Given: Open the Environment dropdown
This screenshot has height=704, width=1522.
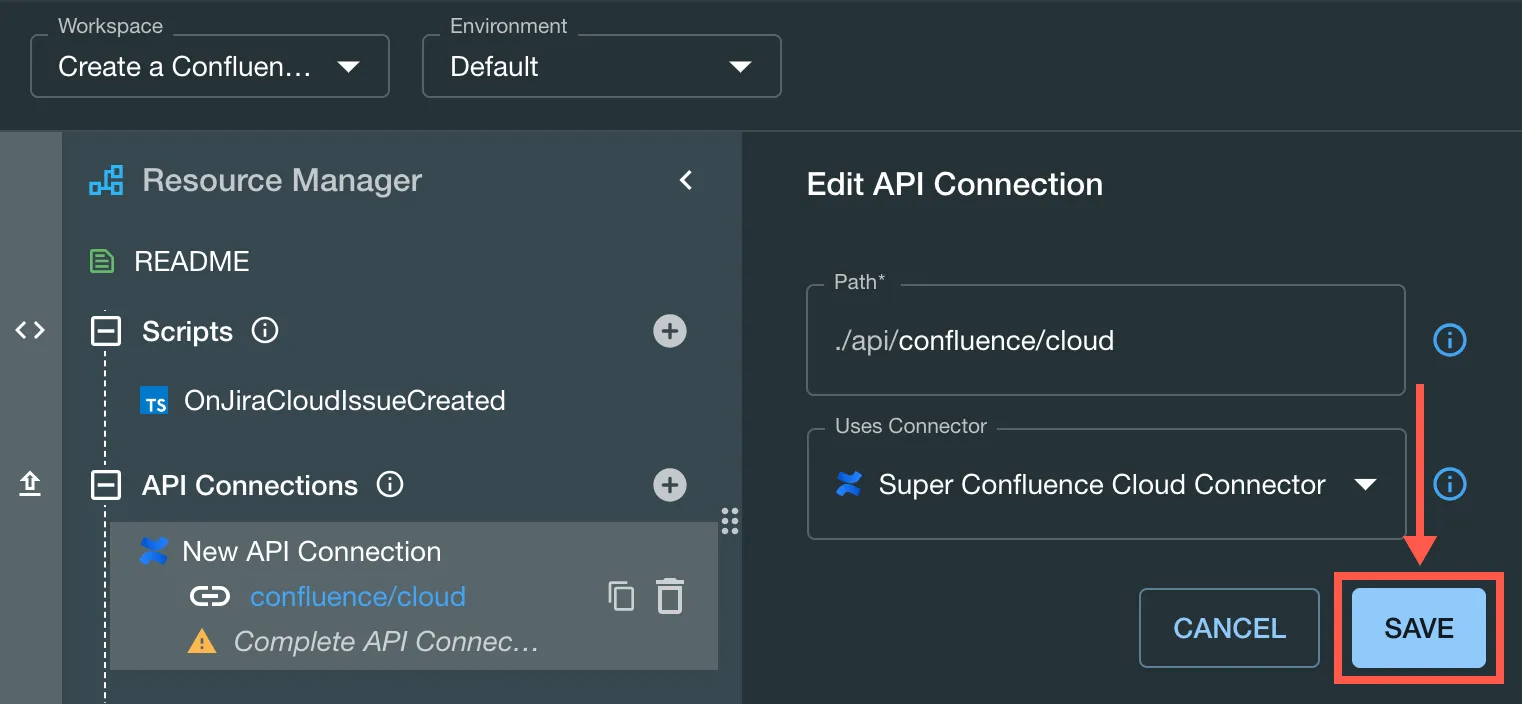Looking at the screenshot, I should [x=601, y=67].
